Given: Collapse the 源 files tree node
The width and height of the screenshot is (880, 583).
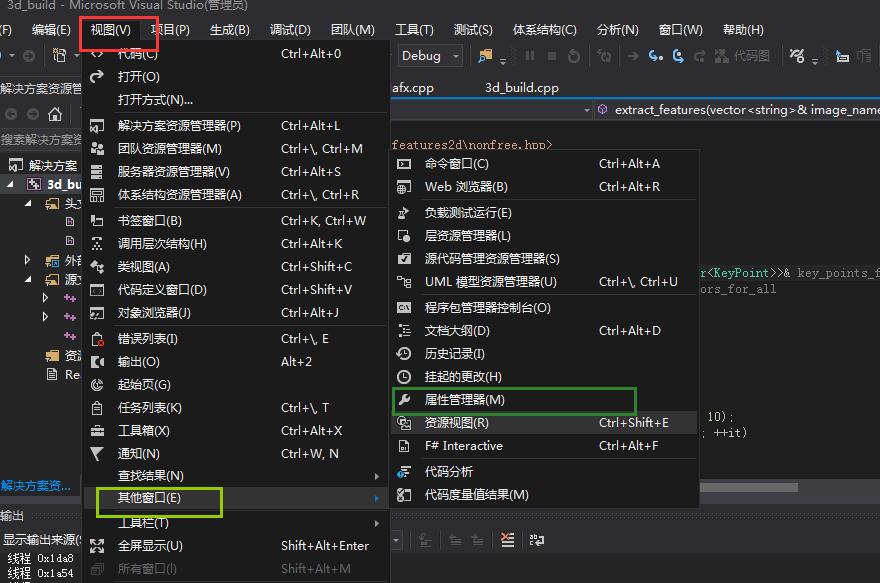Looking at the screenshot, I should 28,279.
